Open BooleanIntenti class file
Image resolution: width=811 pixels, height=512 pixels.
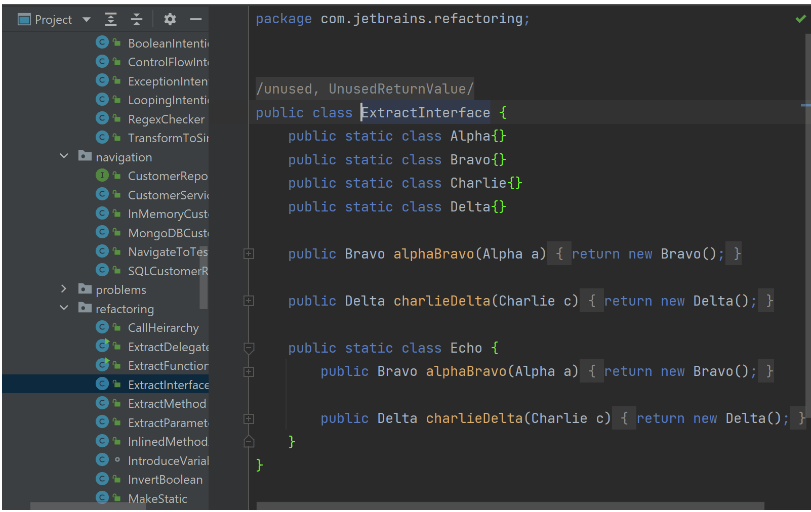[x=168, y=43]
